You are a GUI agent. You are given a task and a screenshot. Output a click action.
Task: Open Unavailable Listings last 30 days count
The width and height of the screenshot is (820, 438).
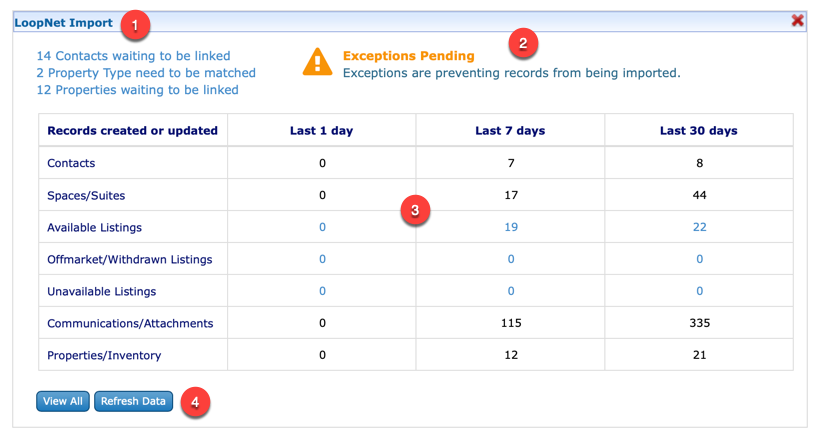click(x=699, y=291)
